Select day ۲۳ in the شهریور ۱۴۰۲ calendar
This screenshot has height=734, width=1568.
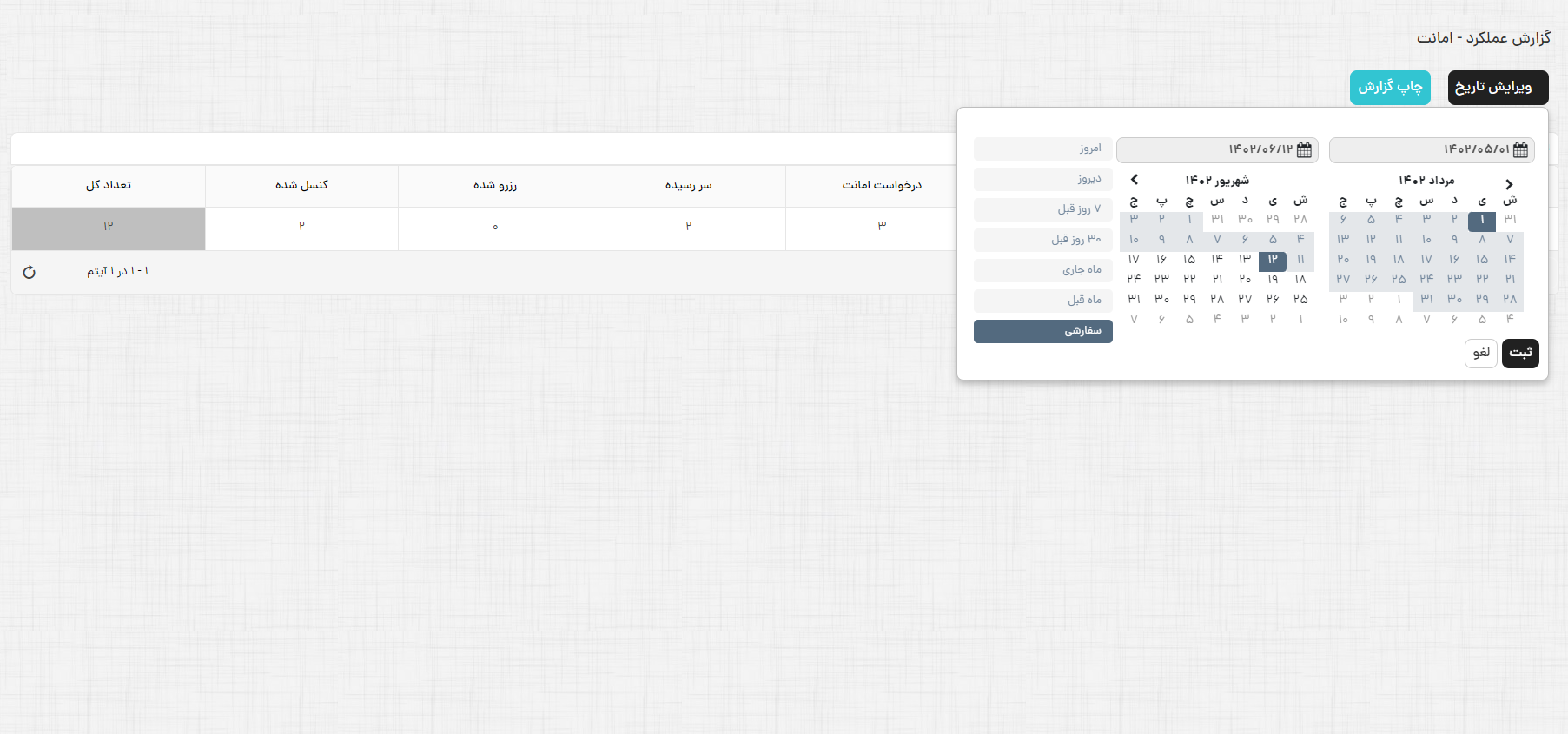point(1161,280)
